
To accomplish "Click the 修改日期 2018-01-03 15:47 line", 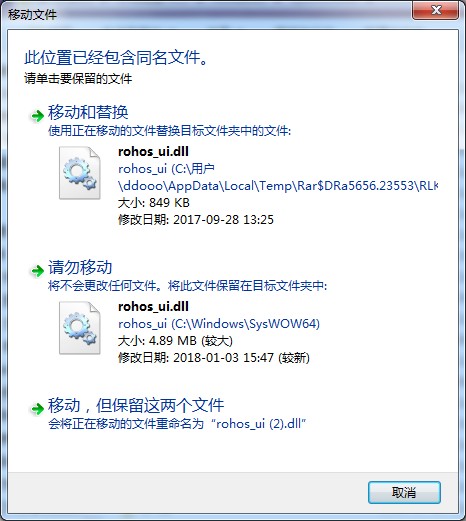I will click(x=214, y=358).
